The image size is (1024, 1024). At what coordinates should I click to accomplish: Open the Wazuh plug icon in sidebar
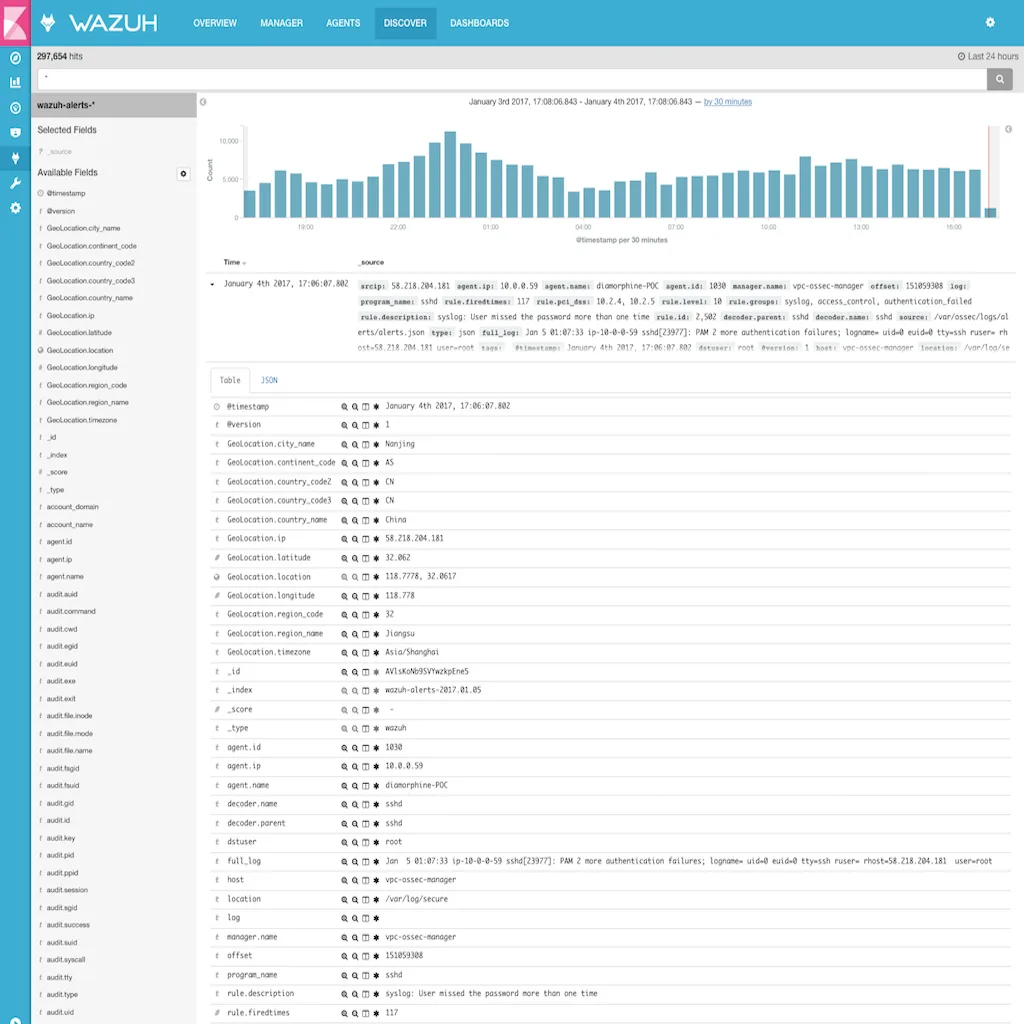point(15,157)
